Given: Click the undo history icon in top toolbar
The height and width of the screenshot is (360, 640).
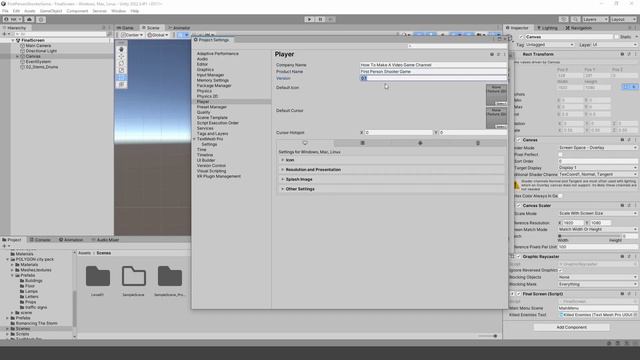Looking at the screenshot, I should click(564, 19).
